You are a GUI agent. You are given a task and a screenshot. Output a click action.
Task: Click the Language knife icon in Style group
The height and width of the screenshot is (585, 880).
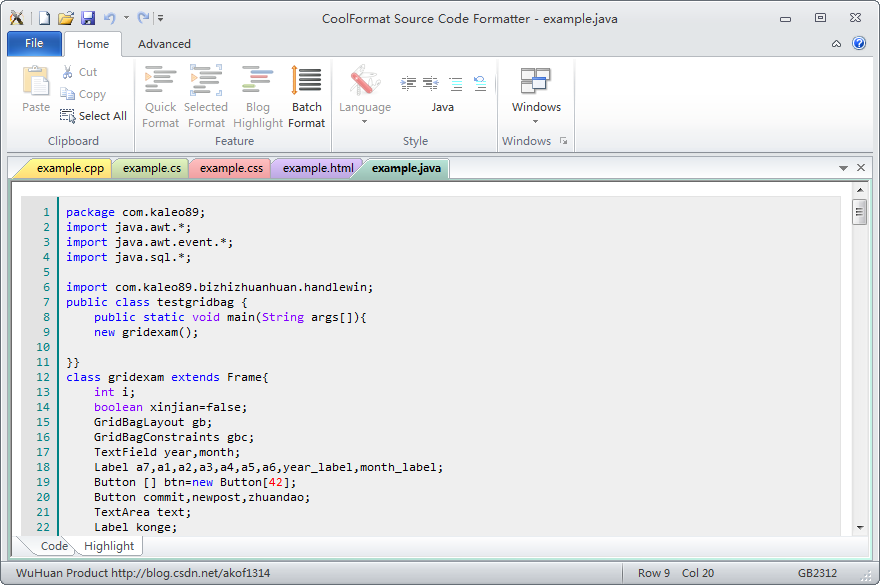click(364, 82)
